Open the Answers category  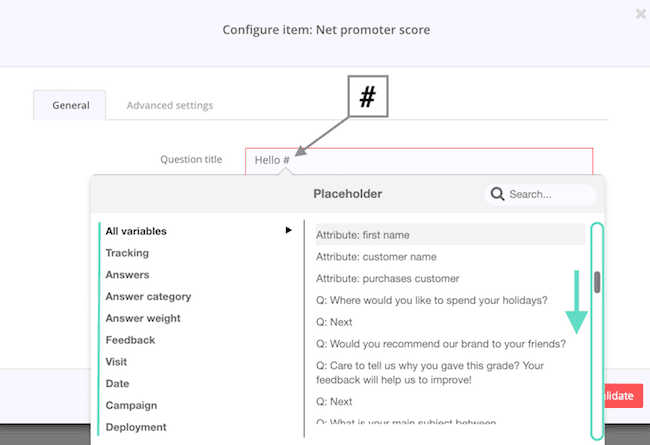click(x=127, y=275)
